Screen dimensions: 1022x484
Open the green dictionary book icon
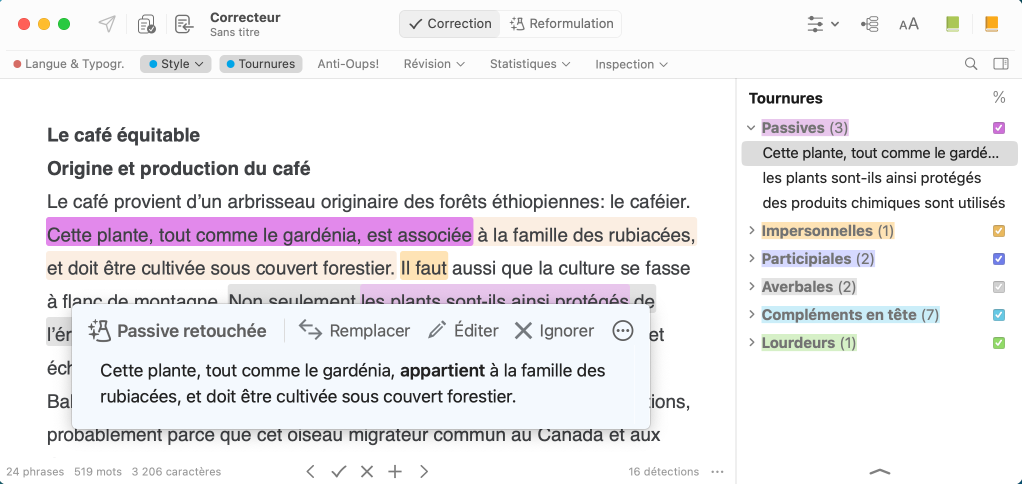click(952, 24)
